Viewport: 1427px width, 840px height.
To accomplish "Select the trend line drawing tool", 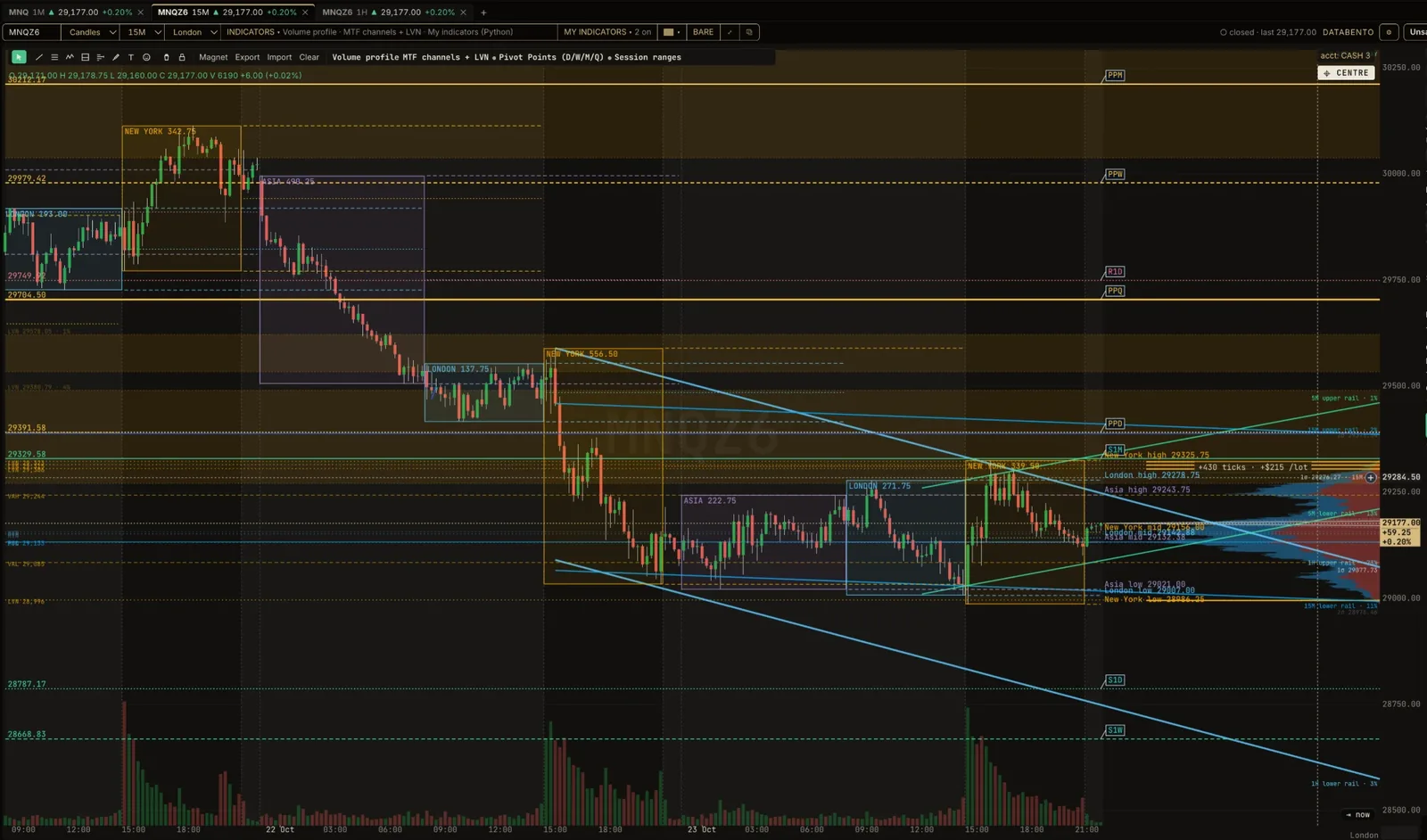I will coord(38,57).
